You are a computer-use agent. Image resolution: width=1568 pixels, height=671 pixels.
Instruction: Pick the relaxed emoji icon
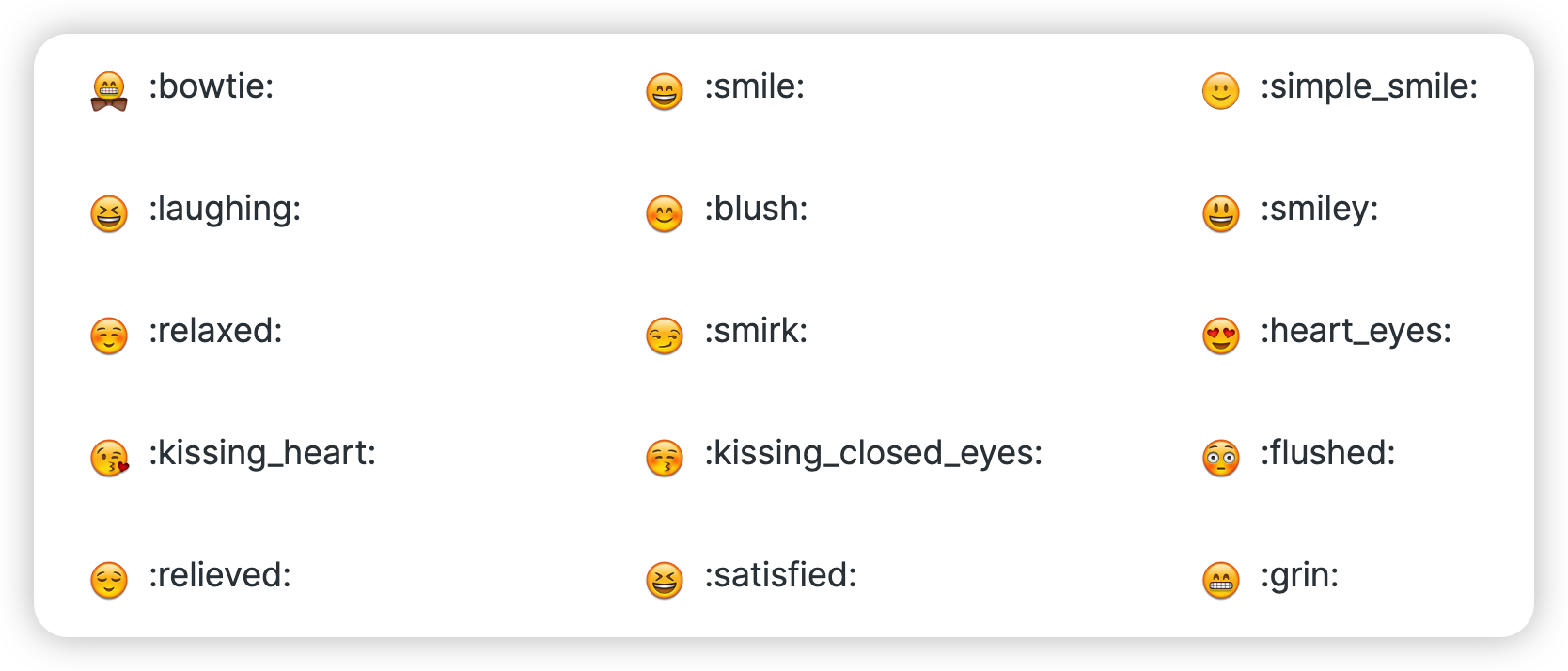109,335
